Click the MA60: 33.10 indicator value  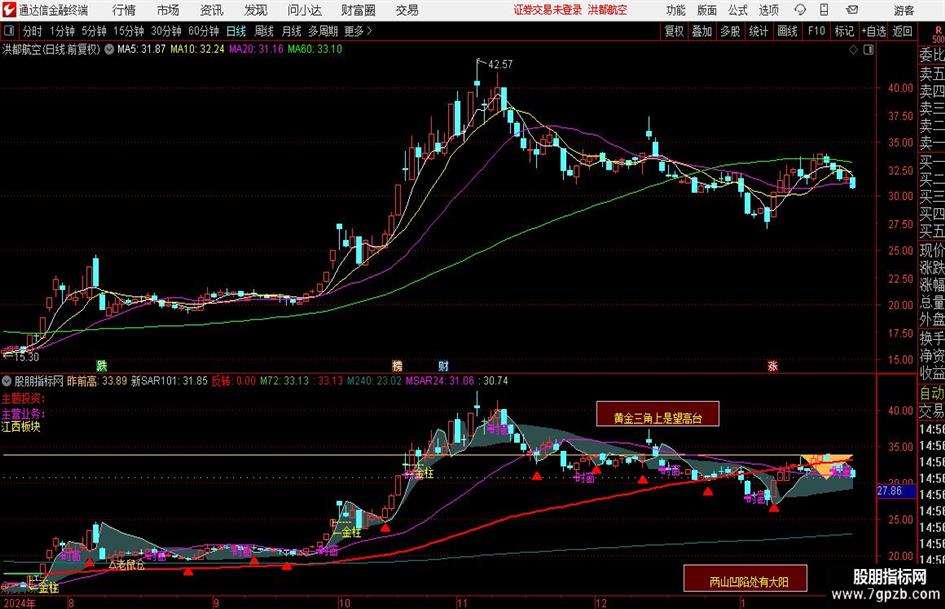[315, 49]
